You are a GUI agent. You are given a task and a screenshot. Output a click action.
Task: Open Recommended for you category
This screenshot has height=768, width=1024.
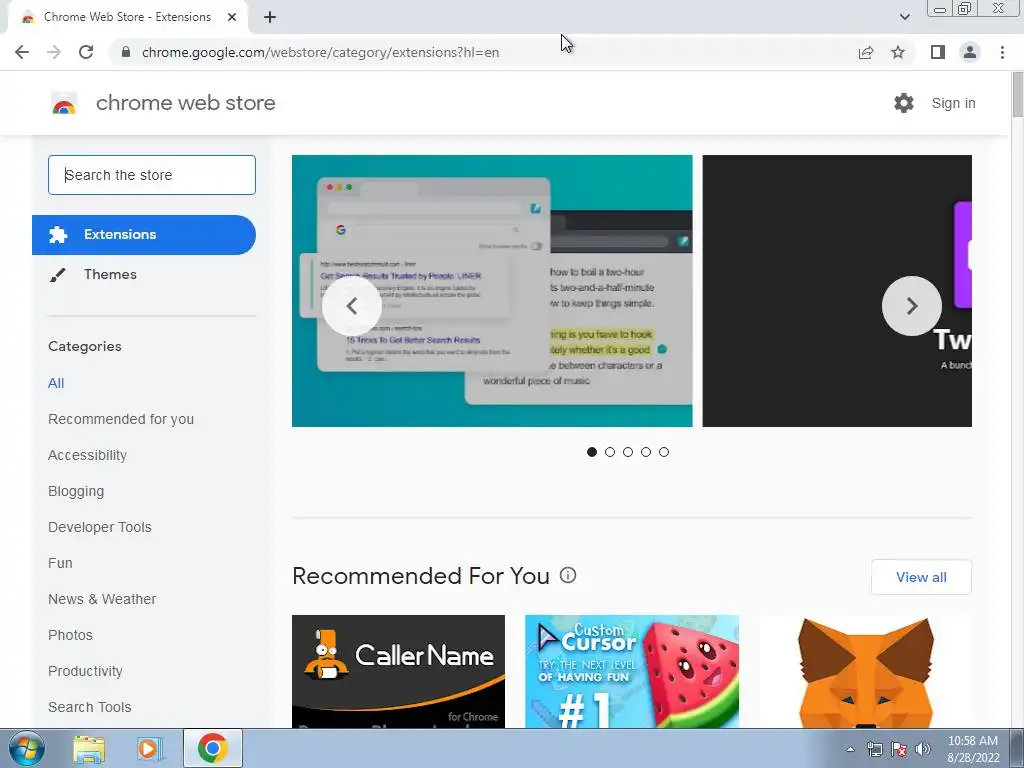click(121, 419)
